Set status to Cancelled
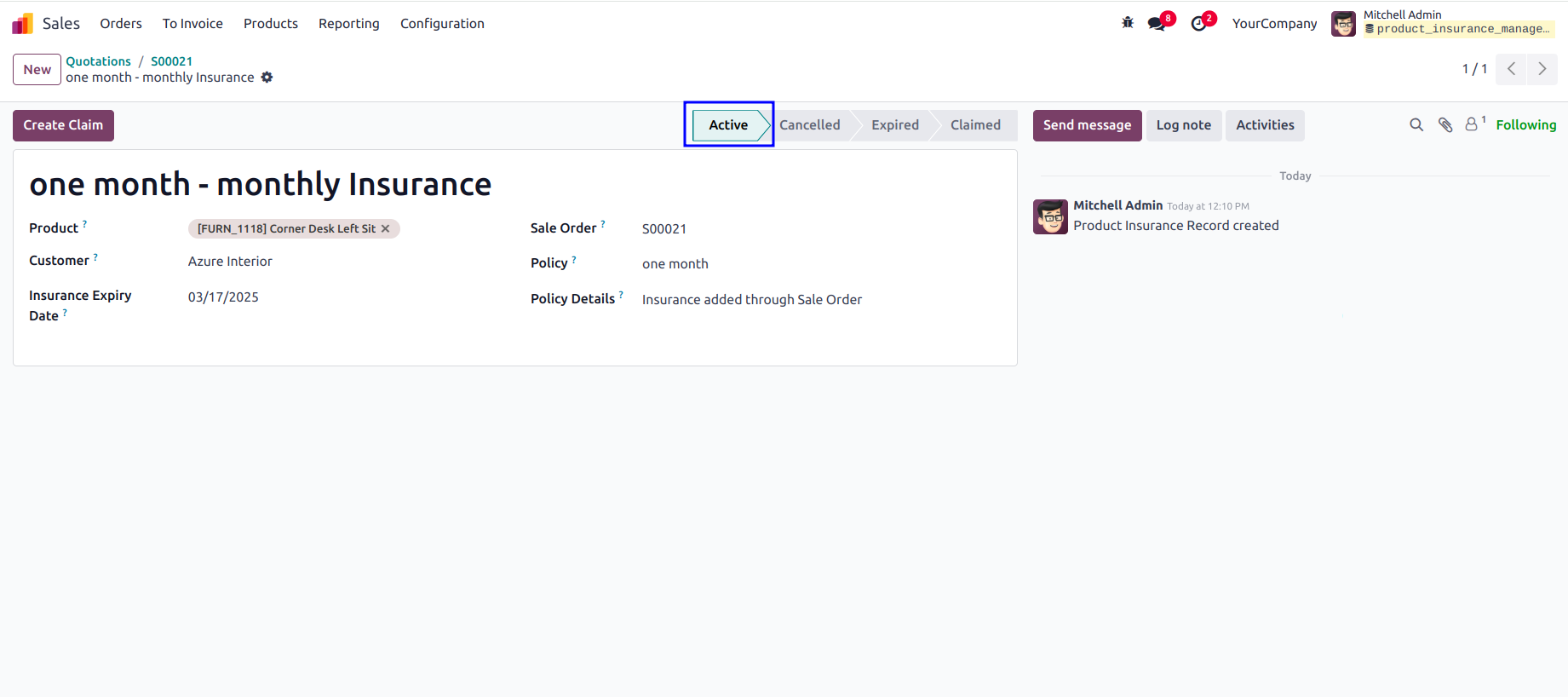Image resolution: width=1568 pixels, height=697 pixels. tap(809, 125)
